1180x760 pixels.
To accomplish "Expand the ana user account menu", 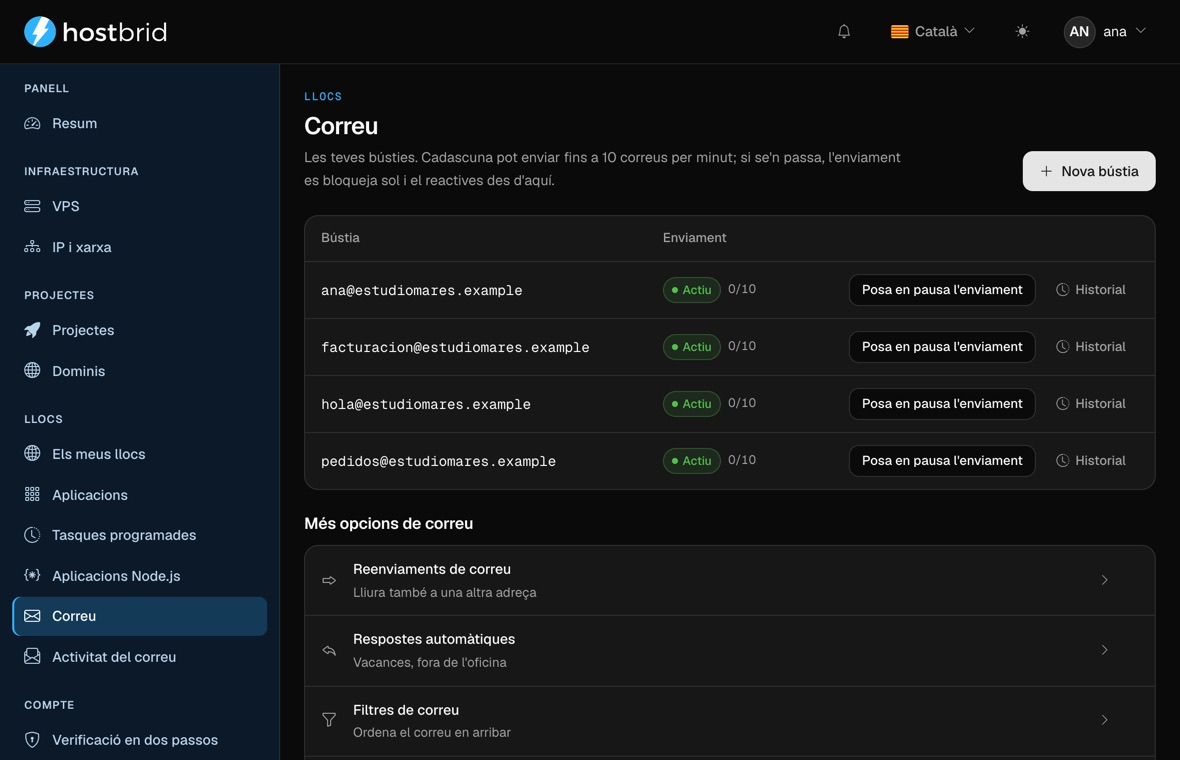I will (x=1105, y=32).
